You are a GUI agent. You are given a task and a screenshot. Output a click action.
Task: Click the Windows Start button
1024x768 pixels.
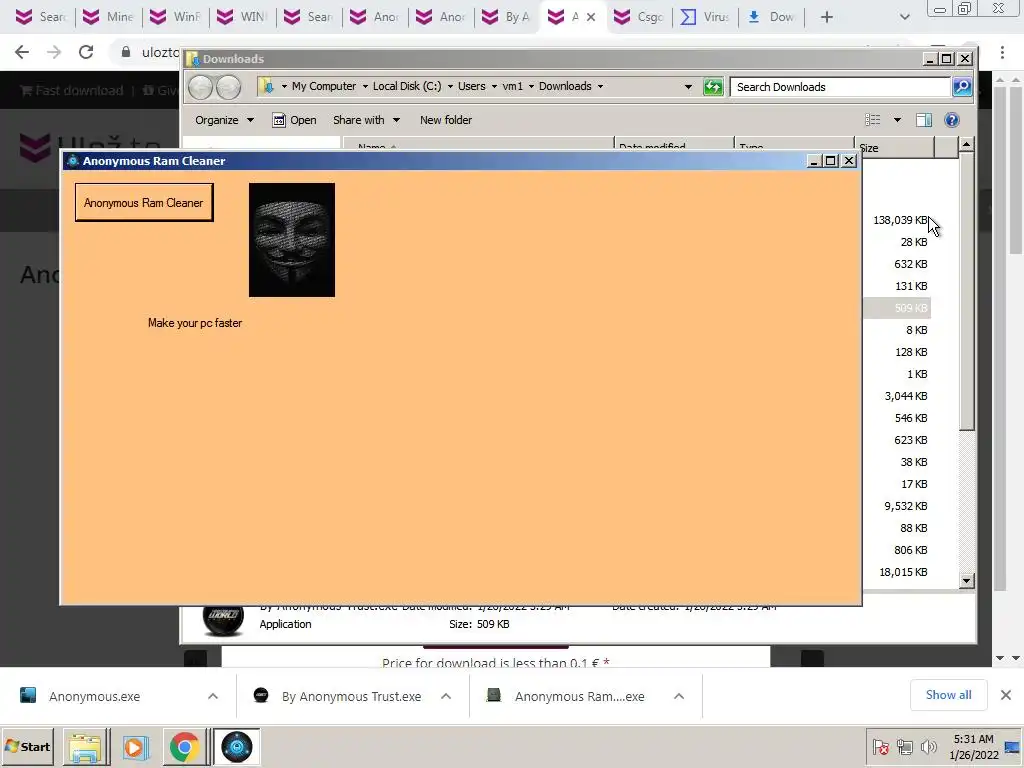click(x=28, y=746)
